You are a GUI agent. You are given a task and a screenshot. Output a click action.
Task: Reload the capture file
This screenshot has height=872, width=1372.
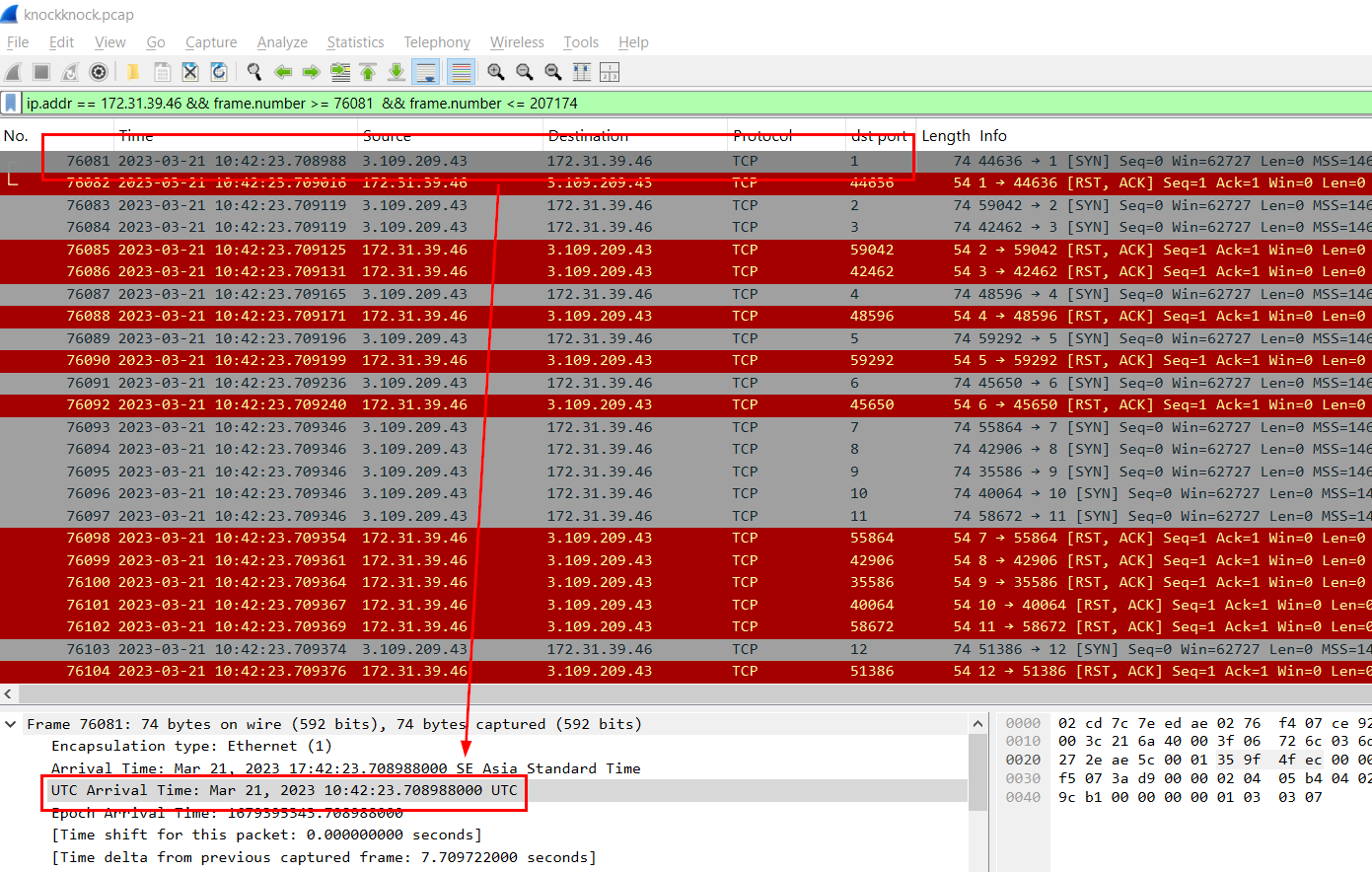coord(219,72)
